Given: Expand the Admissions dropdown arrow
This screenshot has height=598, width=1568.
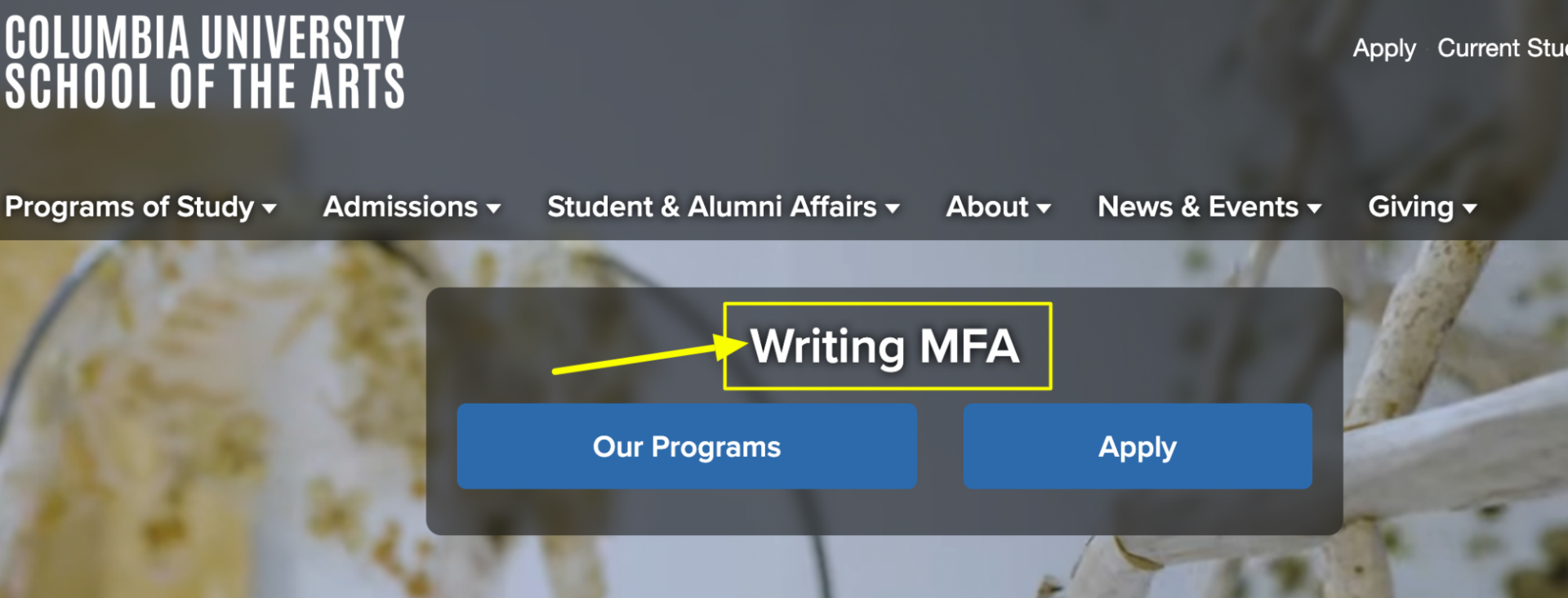Looking at the screenshot, I should click(494, 209).
